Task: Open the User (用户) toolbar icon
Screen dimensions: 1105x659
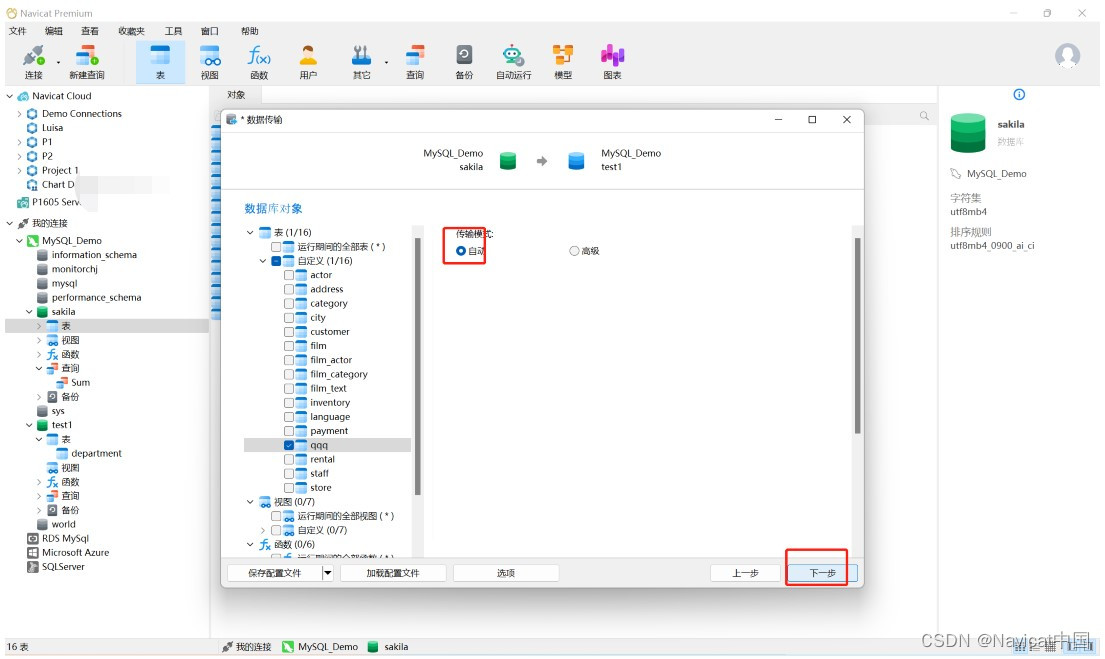Action: pyautogui.click(x=308, y=62)
